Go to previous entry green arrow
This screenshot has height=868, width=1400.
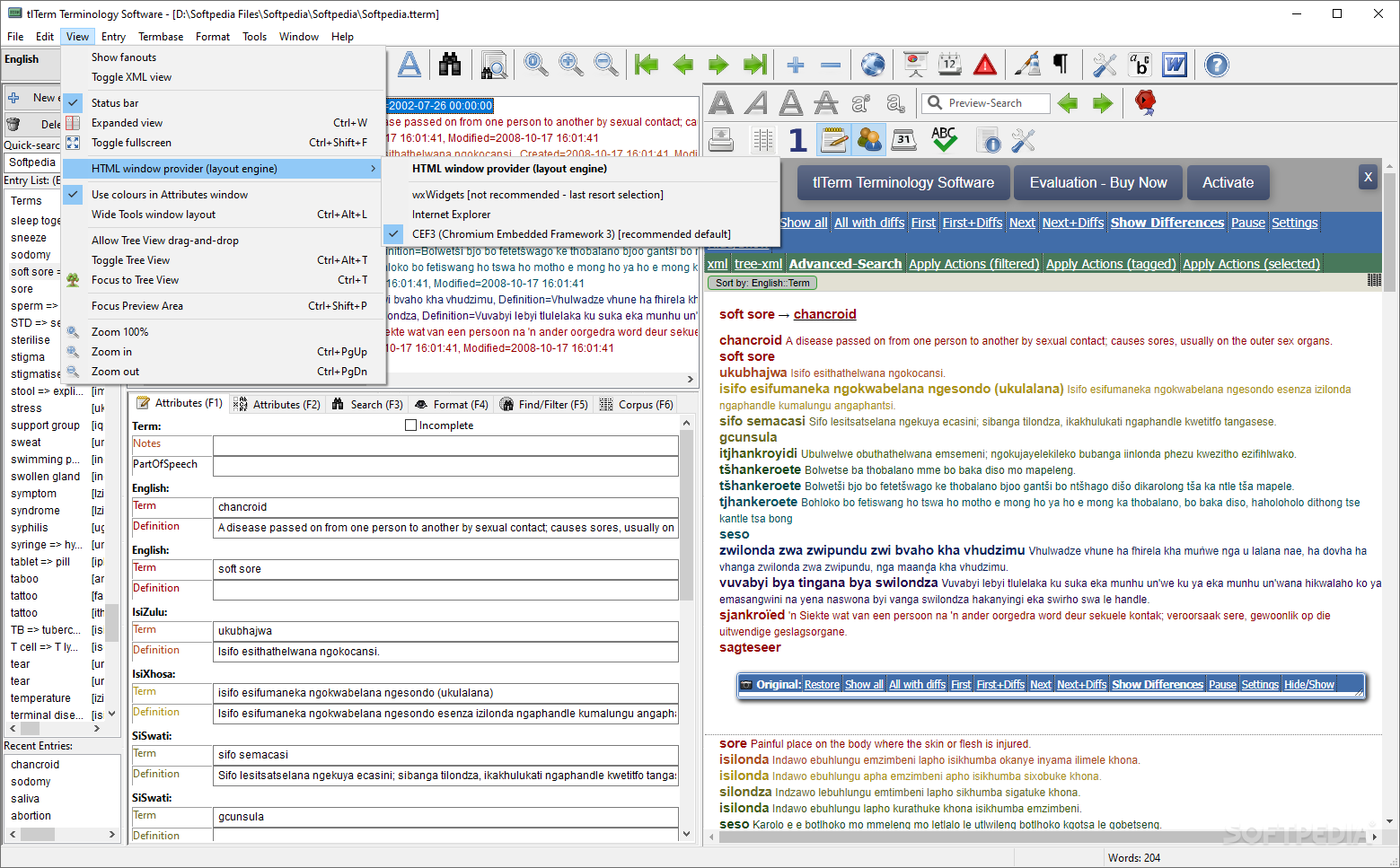683,65
